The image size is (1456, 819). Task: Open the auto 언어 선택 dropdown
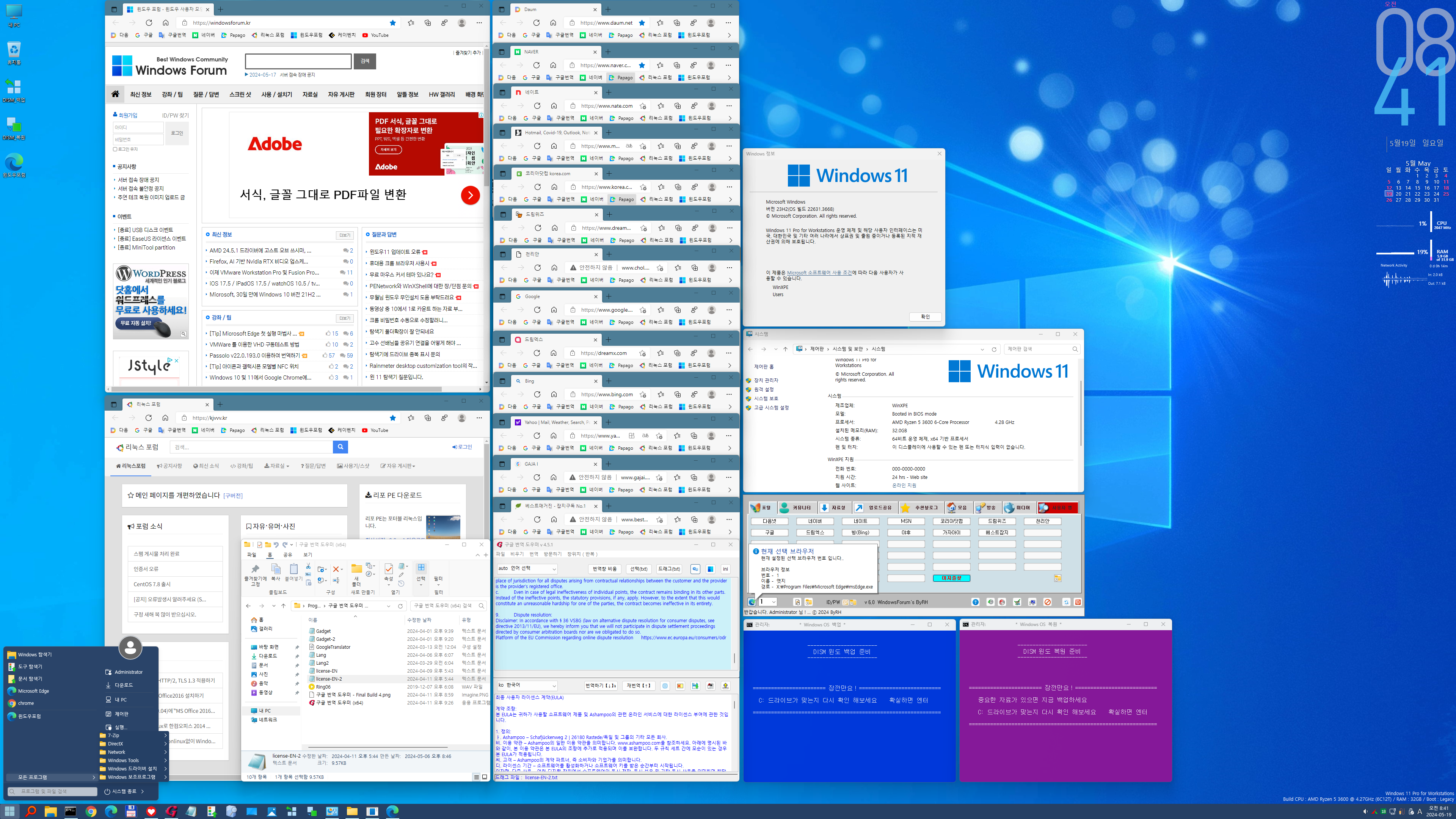(527, 569)
